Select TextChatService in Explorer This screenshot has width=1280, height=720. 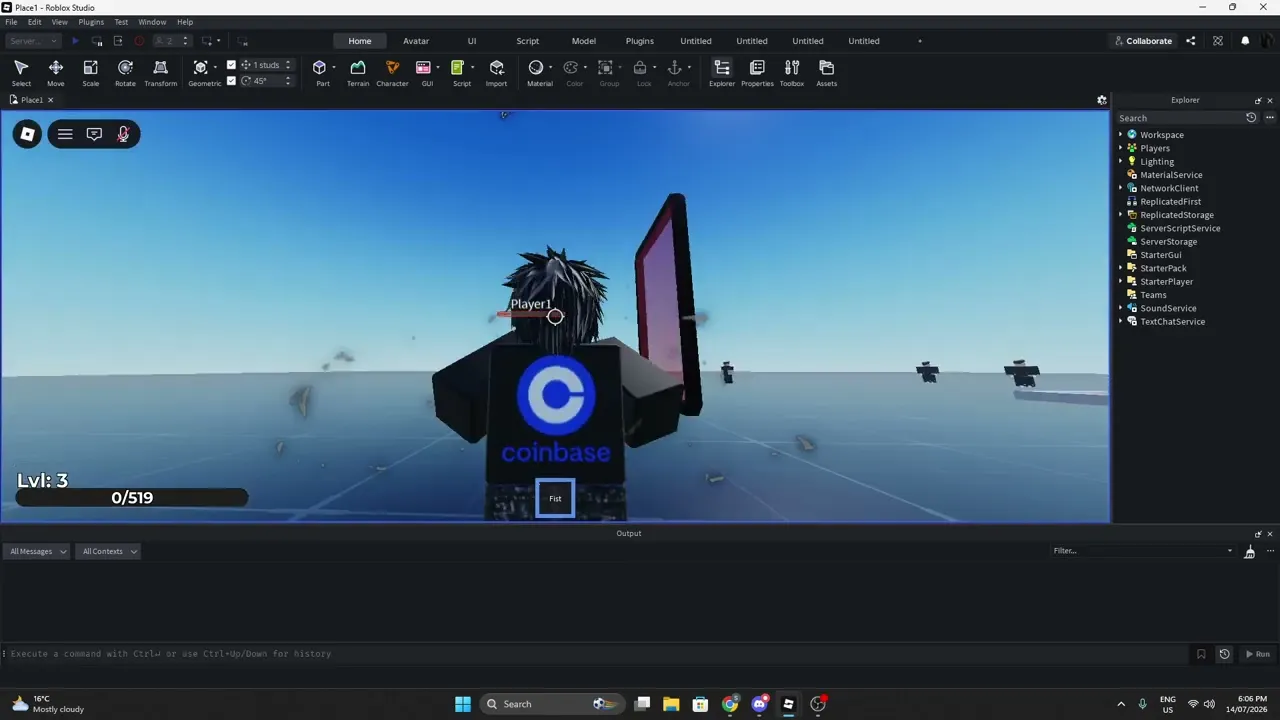click(1172, 322)
